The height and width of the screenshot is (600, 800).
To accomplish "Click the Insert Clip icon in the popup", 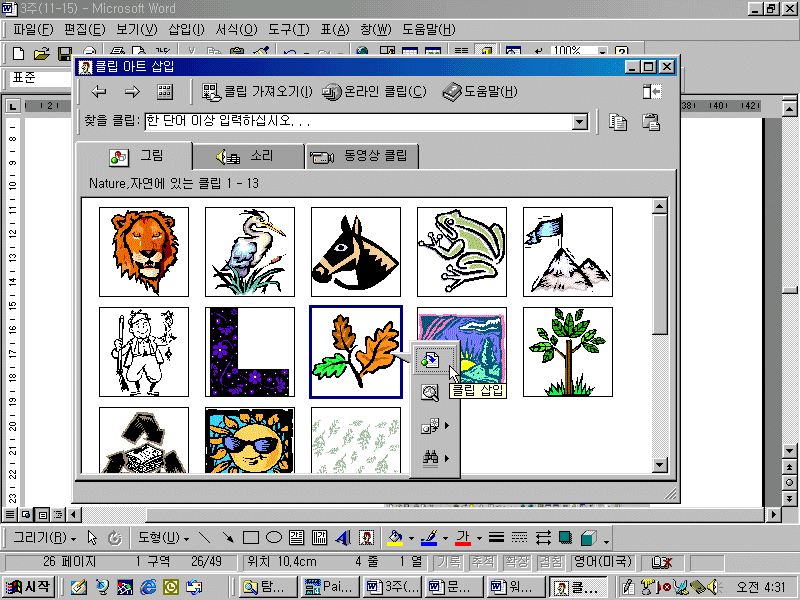I will (430, 360).
